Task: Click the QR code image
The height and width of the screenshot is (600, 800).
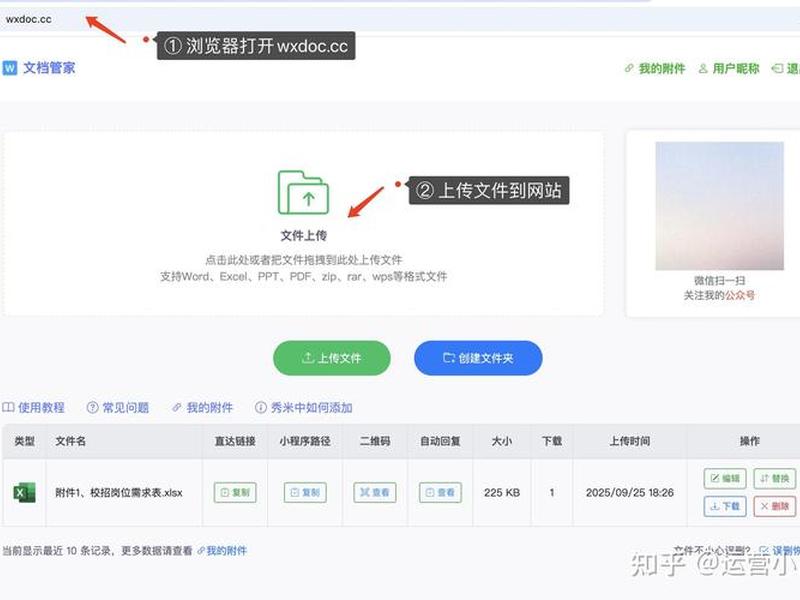Action: tap(719, 206)
